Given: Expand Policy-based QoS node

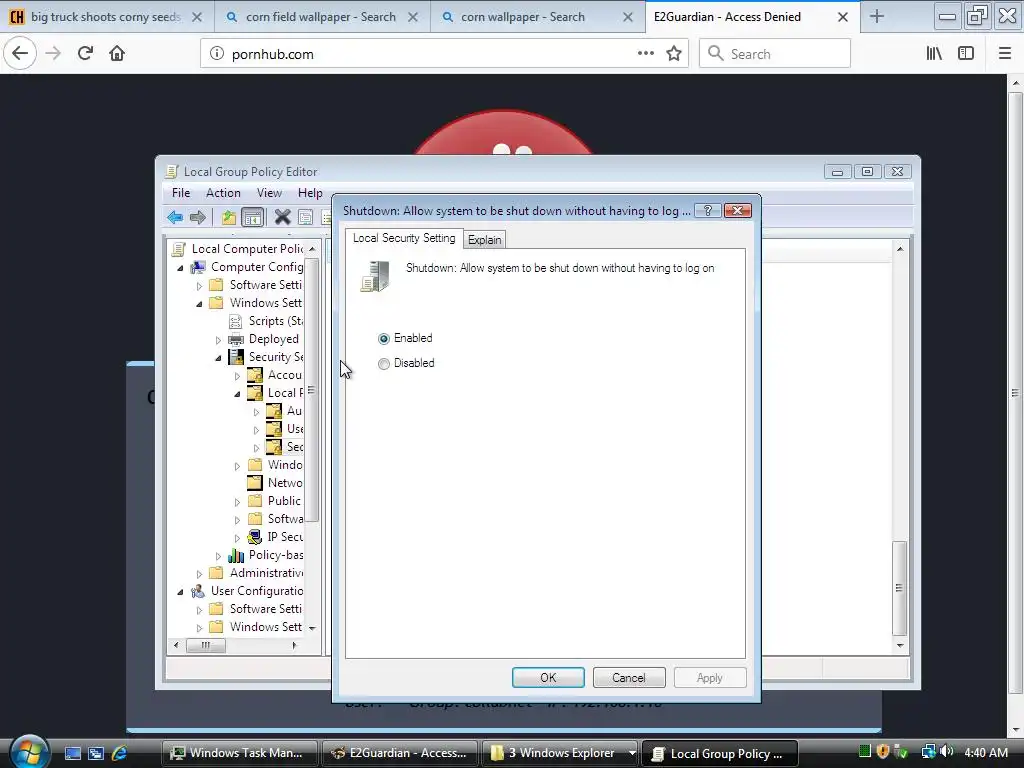Looking at the screenshot, I should 218,556.
